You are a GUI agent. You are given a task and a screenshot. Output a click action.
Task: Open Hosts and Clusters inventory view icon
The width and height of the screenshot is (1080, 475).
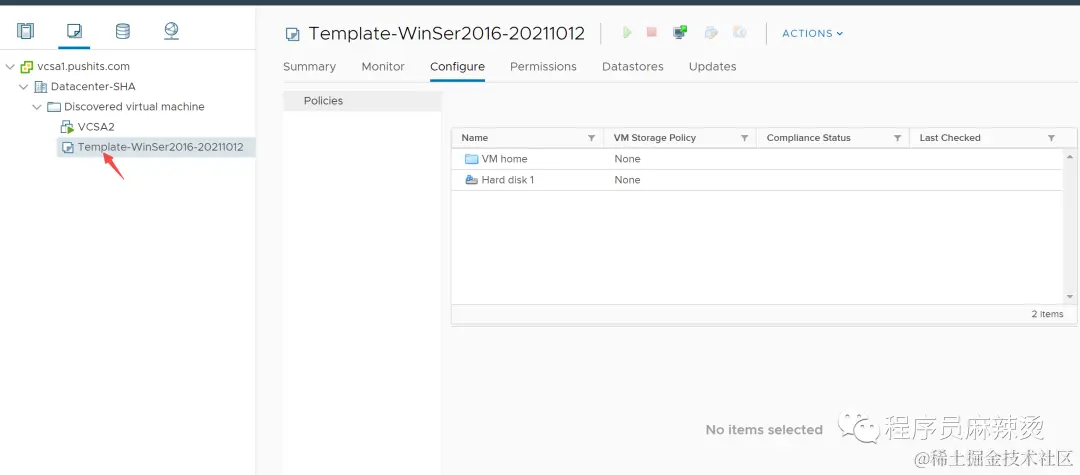(x=25, y=31)
